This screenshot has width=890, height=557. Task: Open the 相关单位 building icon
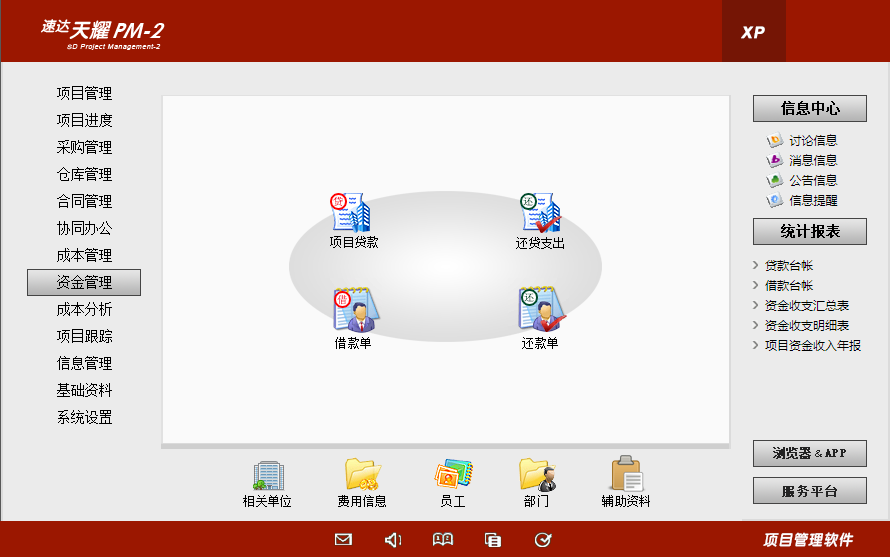[267, 476]
